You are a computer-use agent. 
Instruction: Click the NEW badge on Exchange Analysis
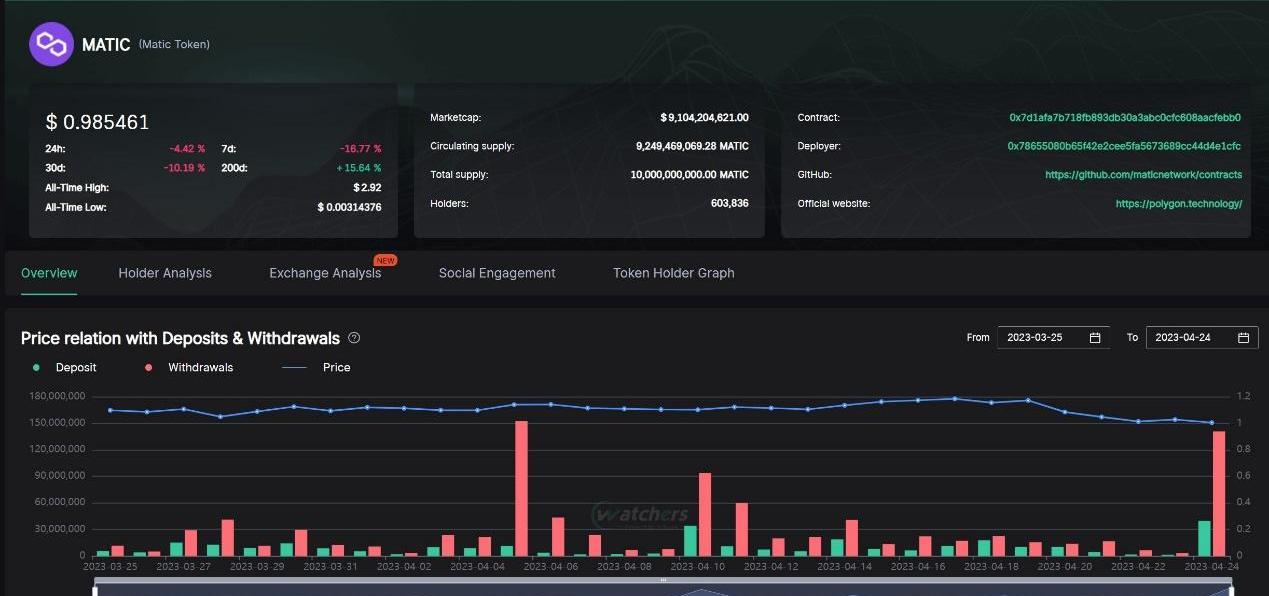[x=385, y=261]
